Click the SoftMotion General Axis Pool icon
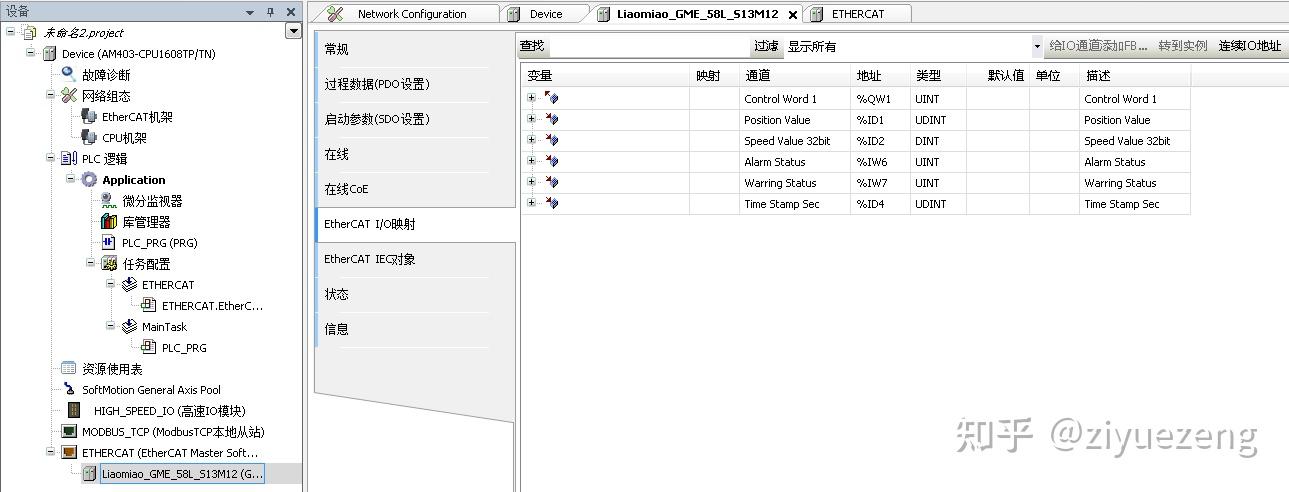1289x492 pixels. (x=69, y=390)
